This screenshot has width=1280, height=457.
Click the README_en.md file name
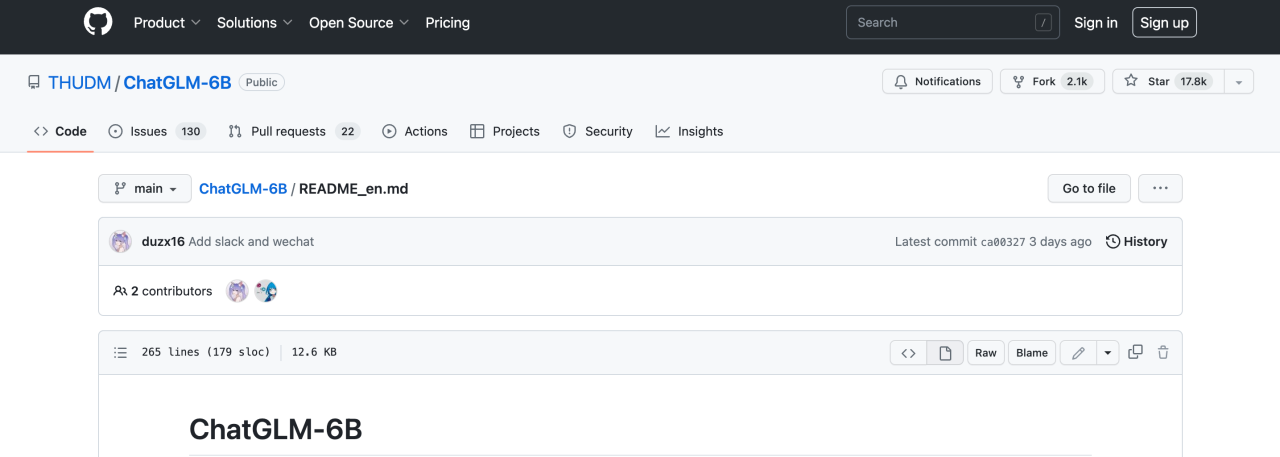tap(353, 188)
